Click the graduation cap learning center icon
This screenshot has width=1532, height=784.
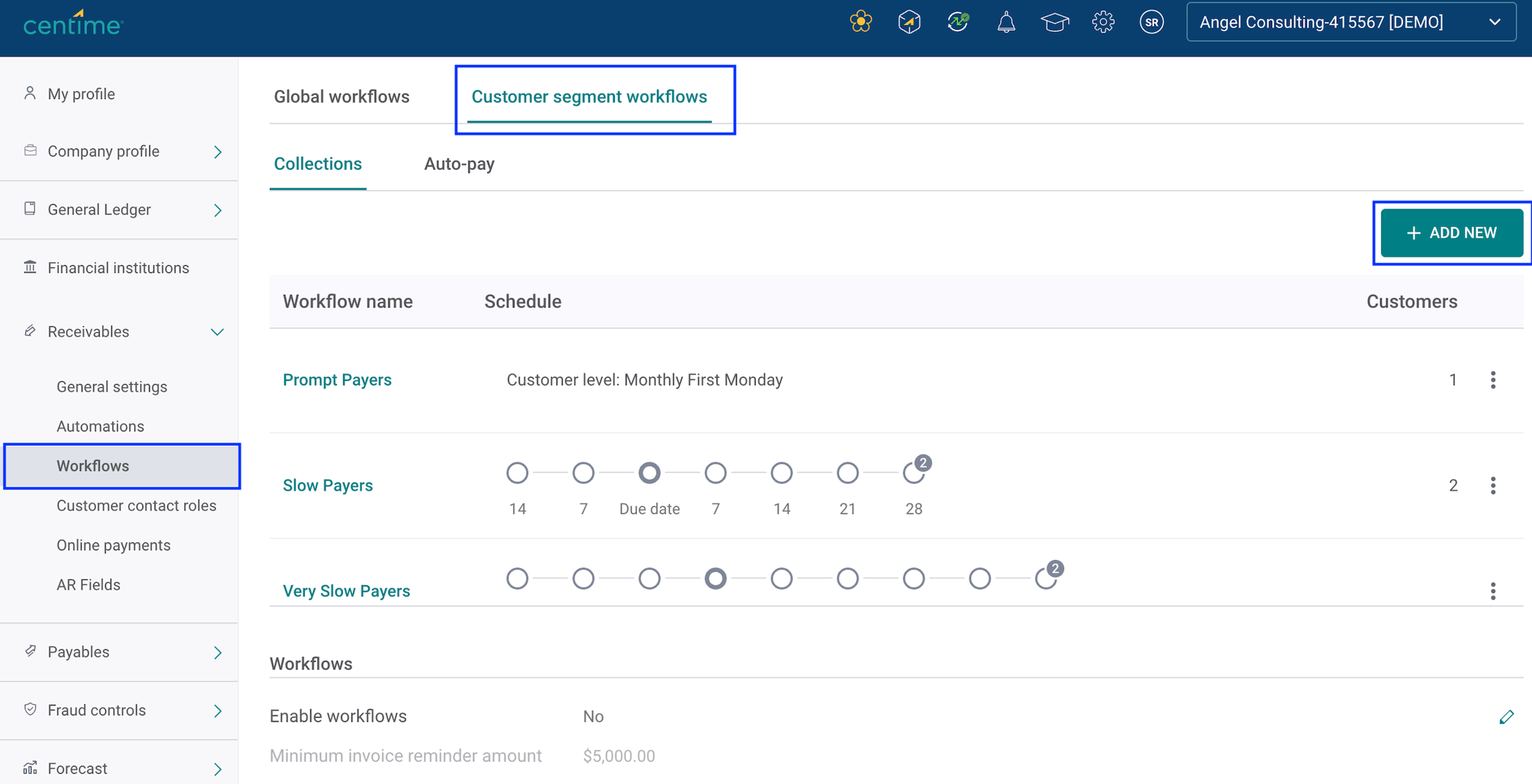click(x=1054, y=22)
